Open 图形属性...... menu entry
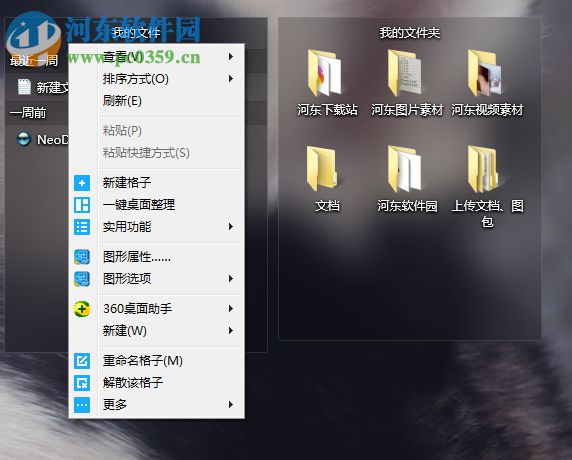The image size is (572, 460). click(156, 257)
